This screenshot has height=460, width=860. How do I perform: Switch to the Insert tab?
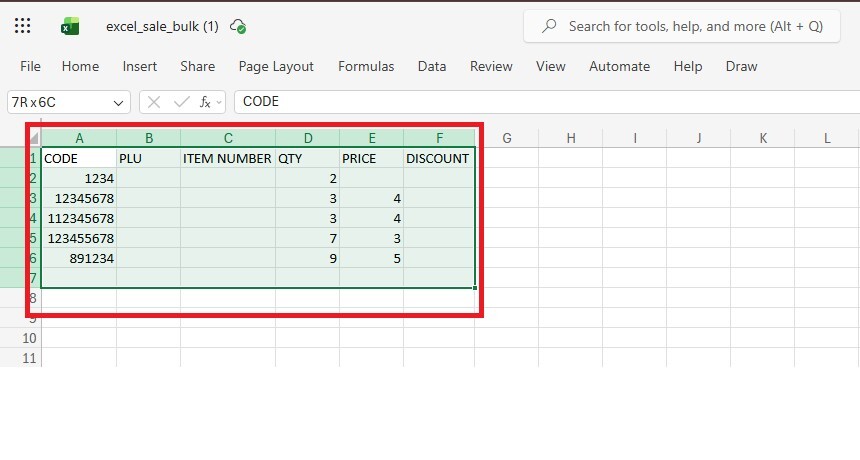coord(139,66)
